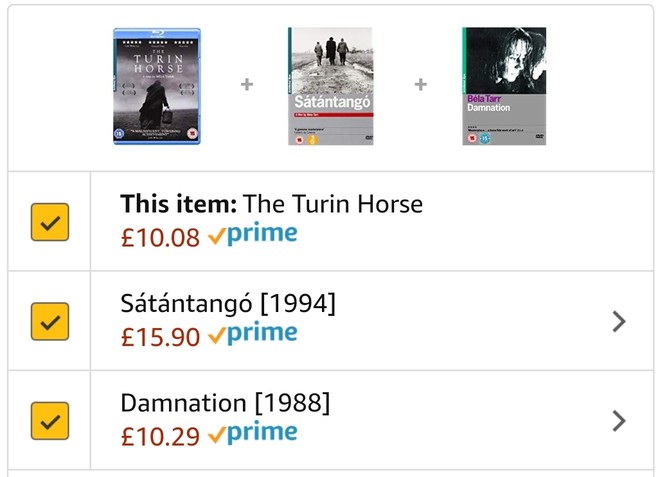Uncheck The Turin Horse item checkbox

[x=50, y=221]
